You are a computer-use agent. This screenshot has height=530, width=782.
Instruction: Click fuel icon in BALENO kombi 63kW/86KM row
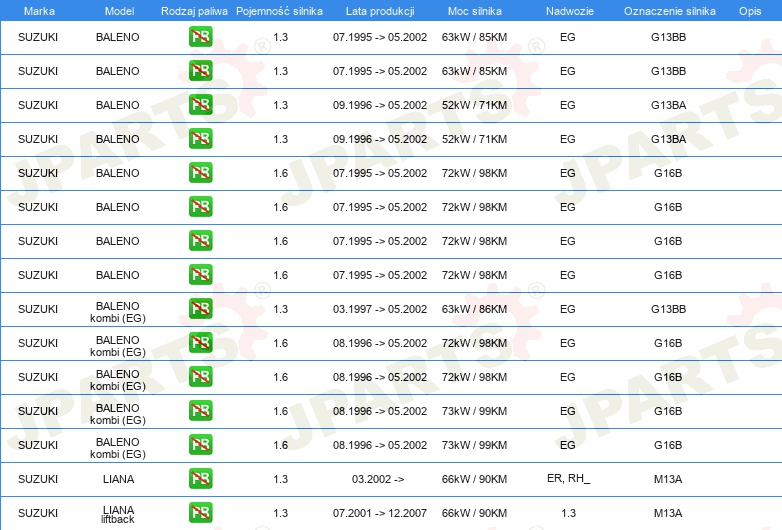(x=200, y=309)
